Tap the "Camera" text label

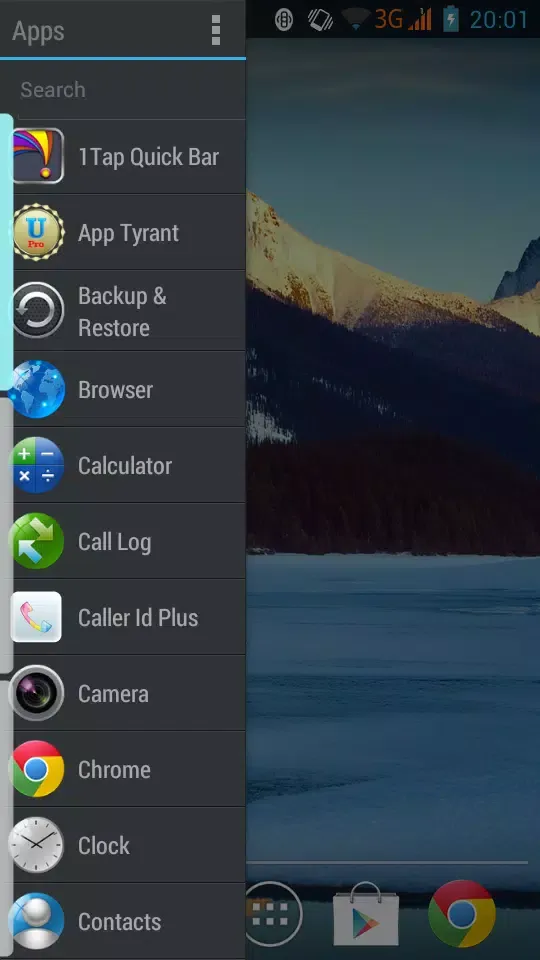coord(113,694)
